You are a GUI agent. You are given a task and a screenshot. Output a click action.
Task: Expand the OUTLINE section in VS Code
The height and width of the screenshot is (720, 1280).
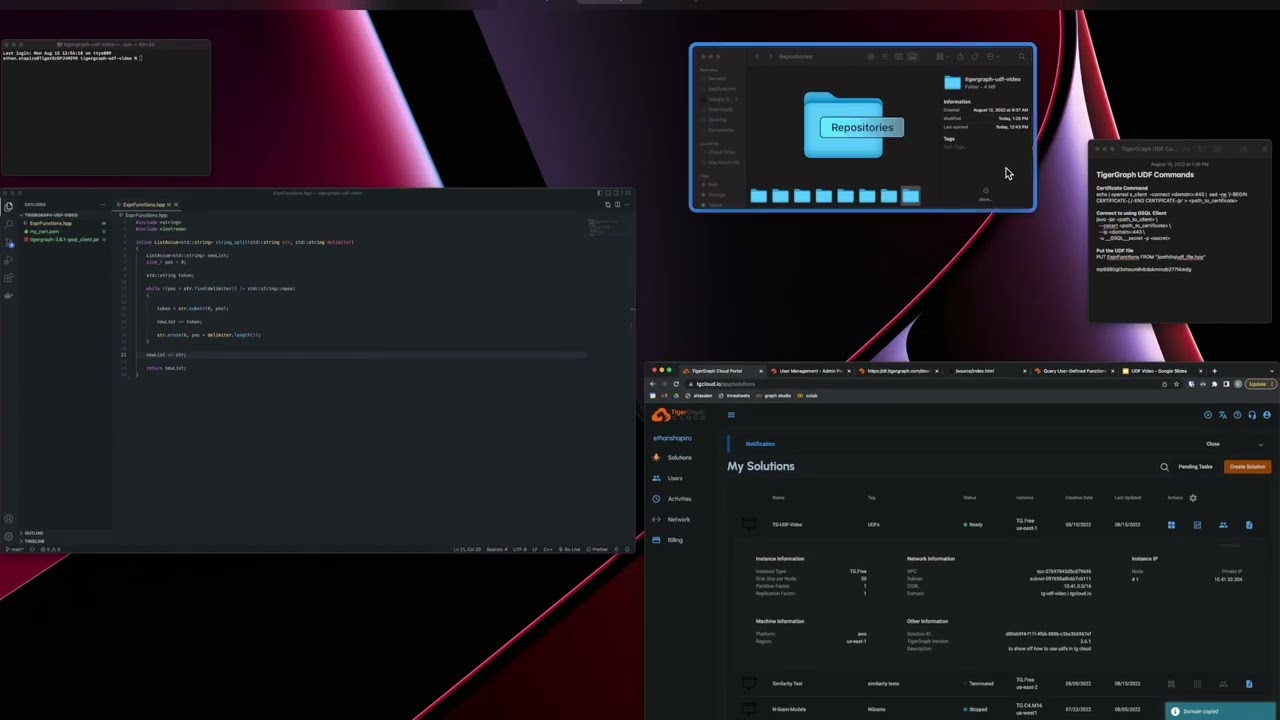pos(33,533)
